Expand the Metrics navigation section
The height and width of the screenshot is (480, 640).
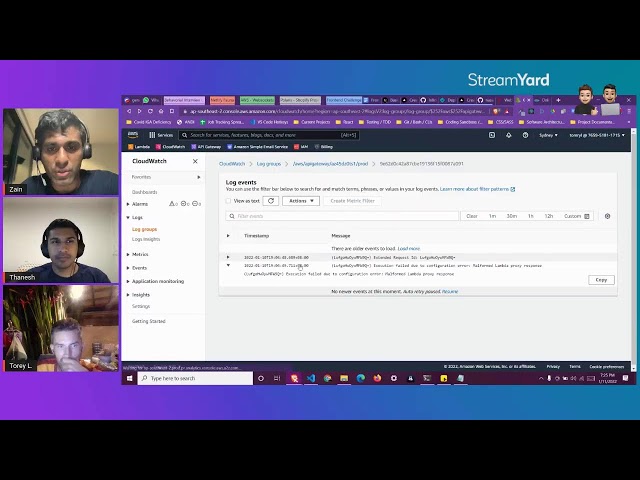pos(128,254)
